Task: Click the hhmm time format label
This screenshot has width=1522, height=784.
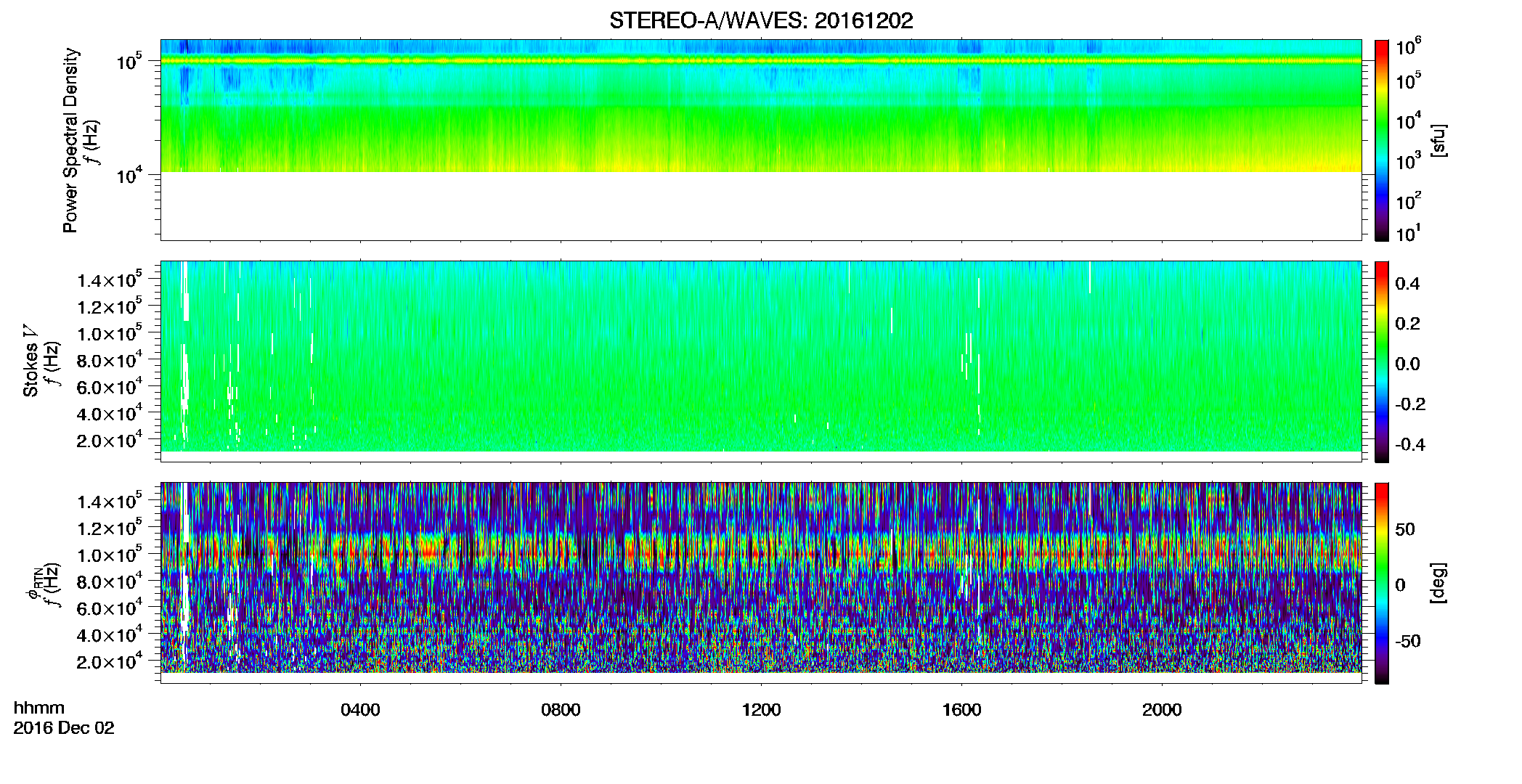Action: (39, 708)
